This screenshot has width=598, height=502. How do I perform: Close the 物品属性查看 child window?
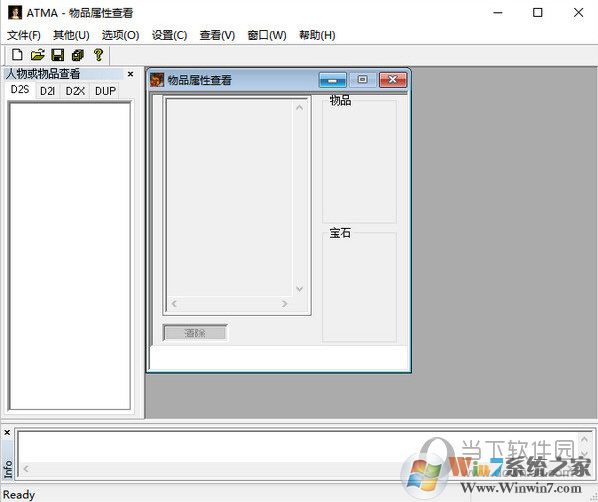393,80
